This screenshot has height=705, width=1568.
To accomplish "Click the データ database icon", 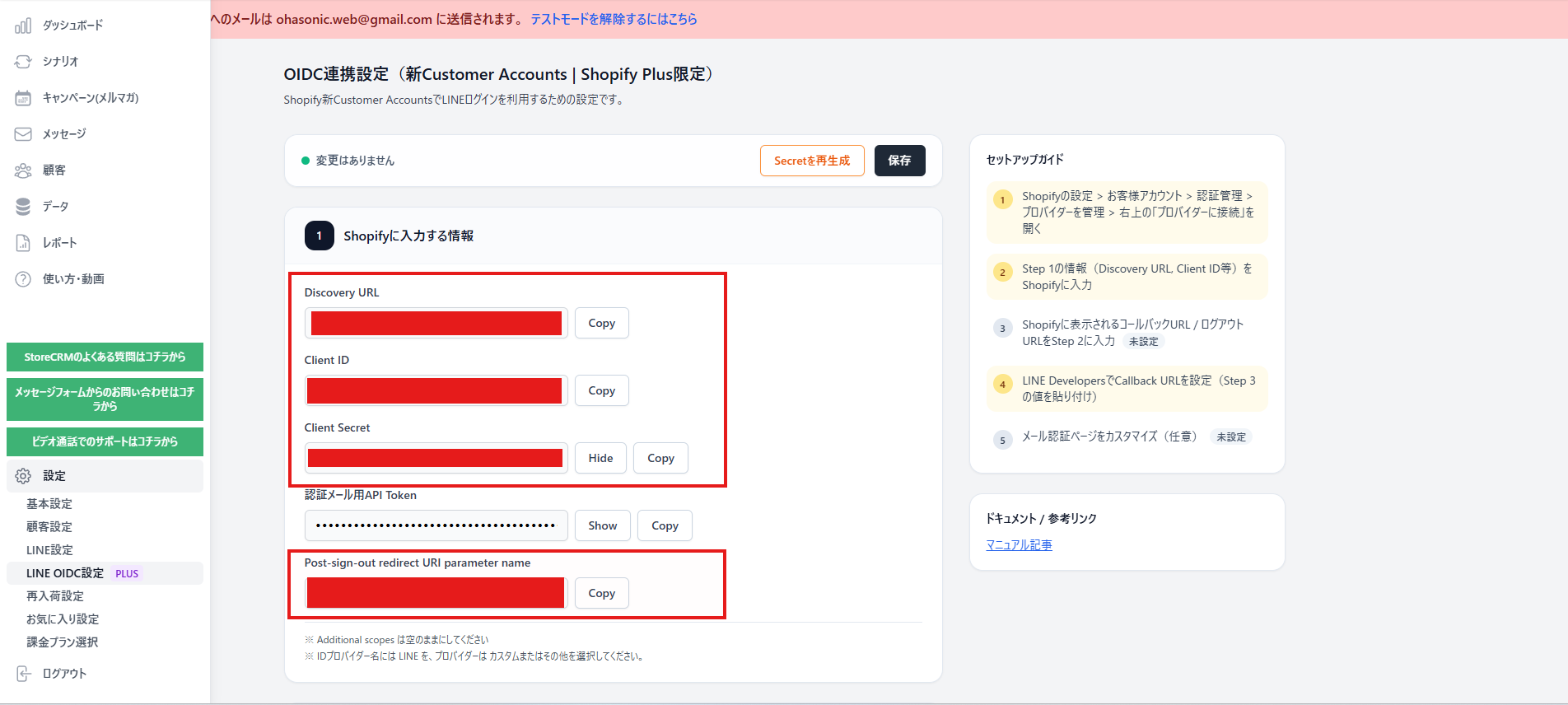I will 23,207.
